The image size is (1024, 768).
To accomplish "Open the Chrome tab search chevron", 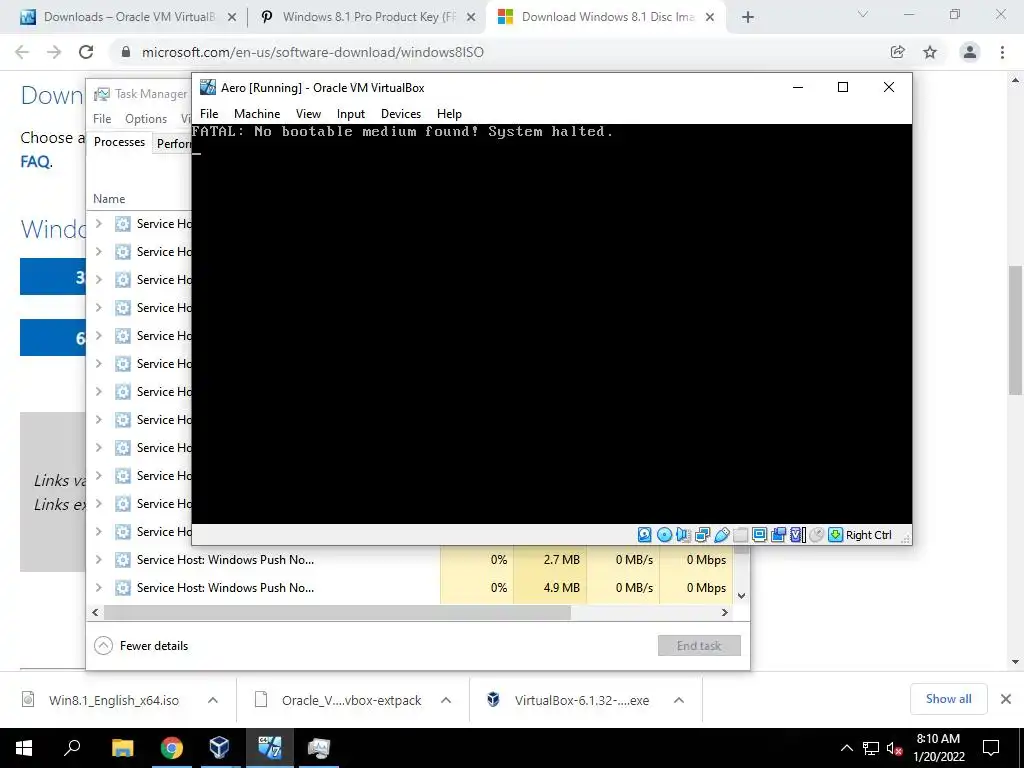I will [x=863, y=14].
